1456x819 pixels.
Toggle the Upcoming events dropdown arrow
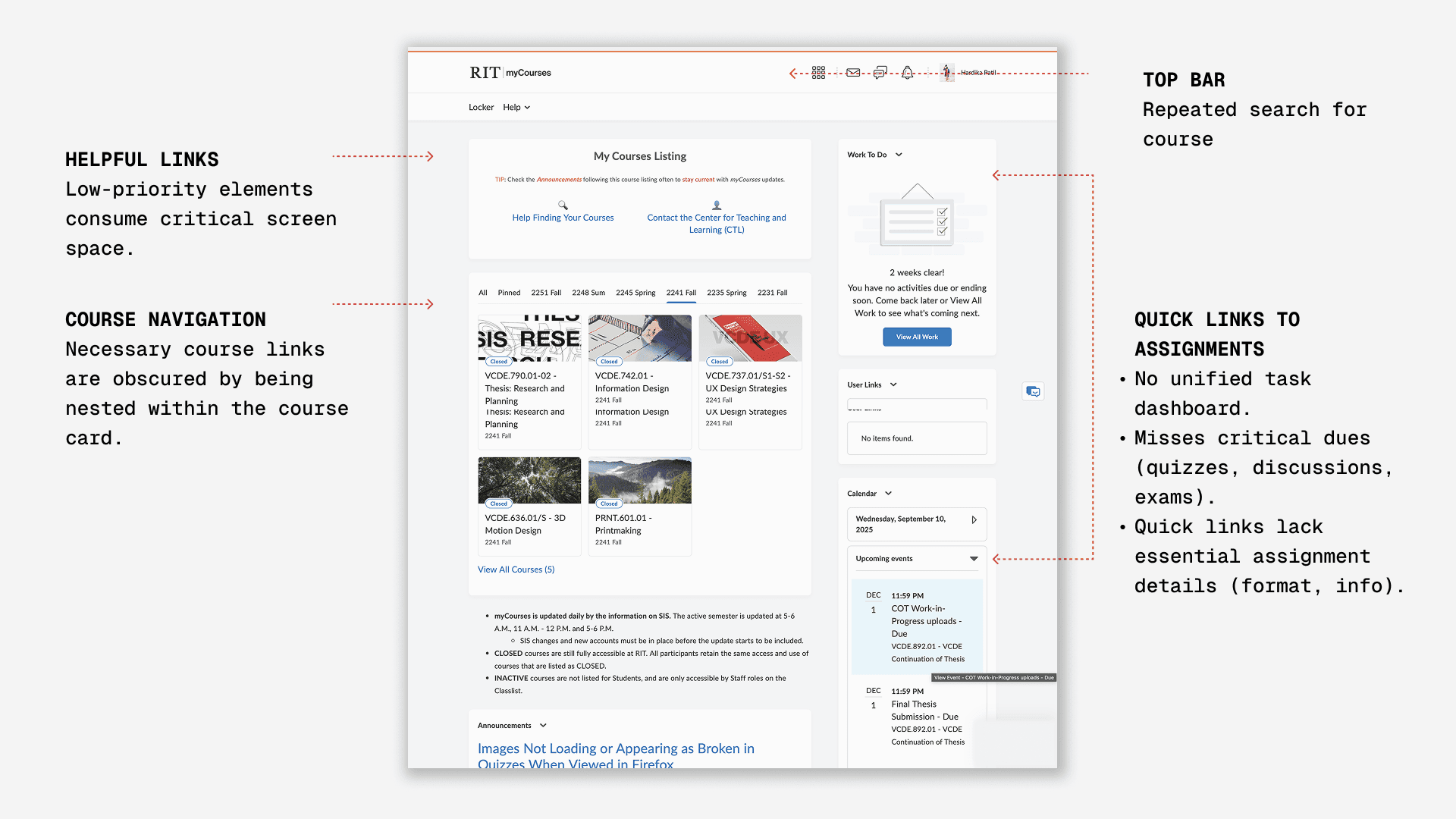pos(974,559)
